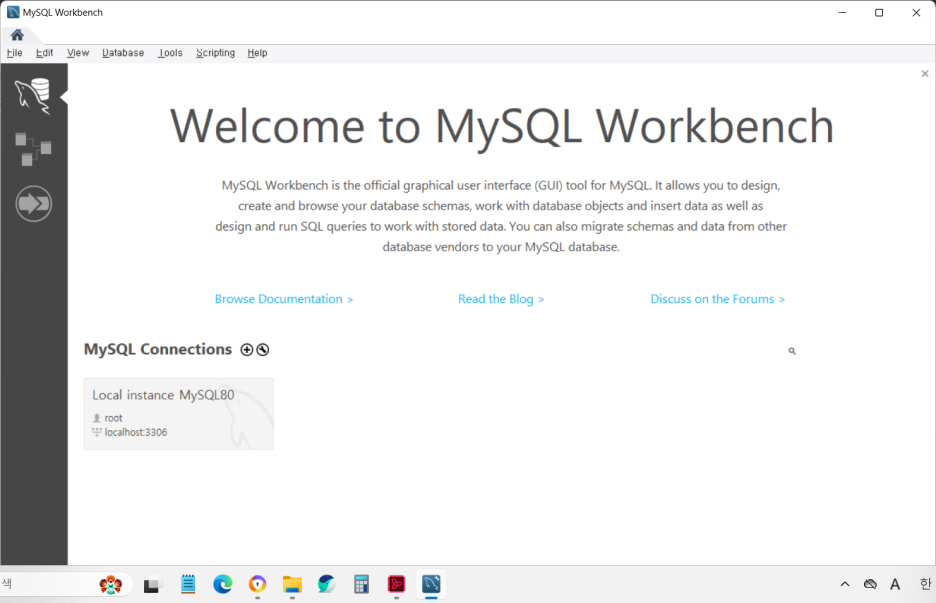Open the Home tab icon
Screen dimensions: 936x603
[x=17, y=35]
